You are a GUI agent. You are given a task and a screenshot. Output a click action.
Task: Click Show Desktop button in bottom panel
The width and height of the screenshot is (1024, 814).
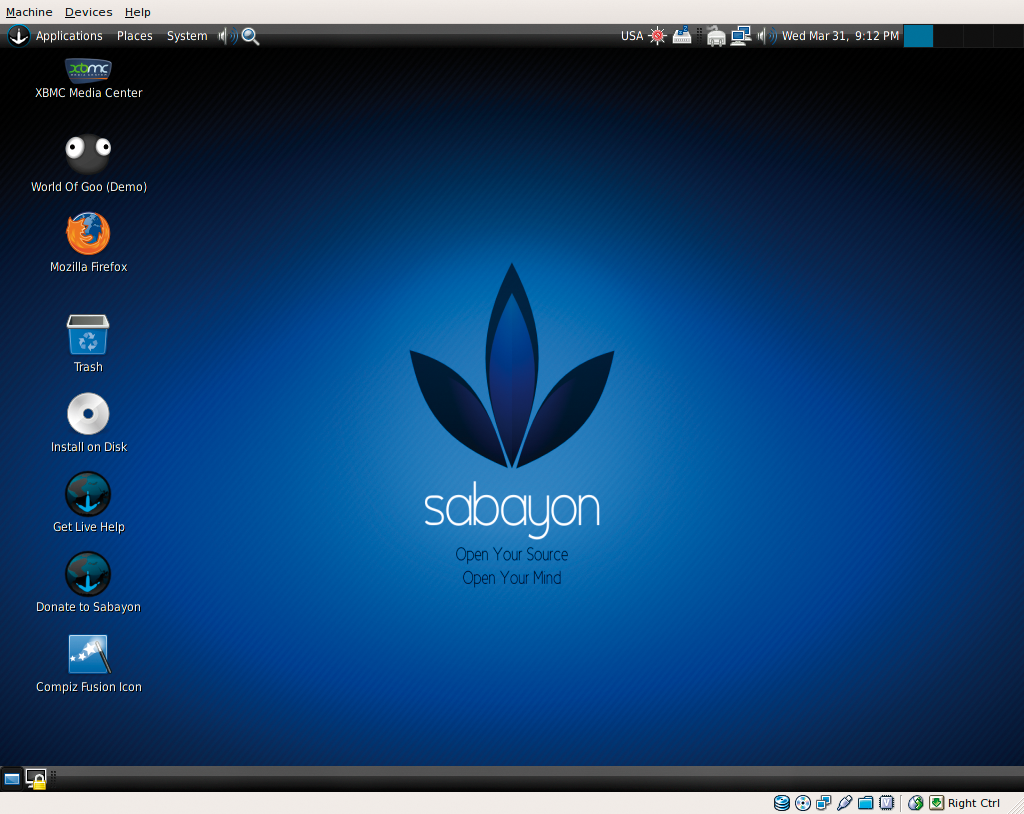[12, 779]
